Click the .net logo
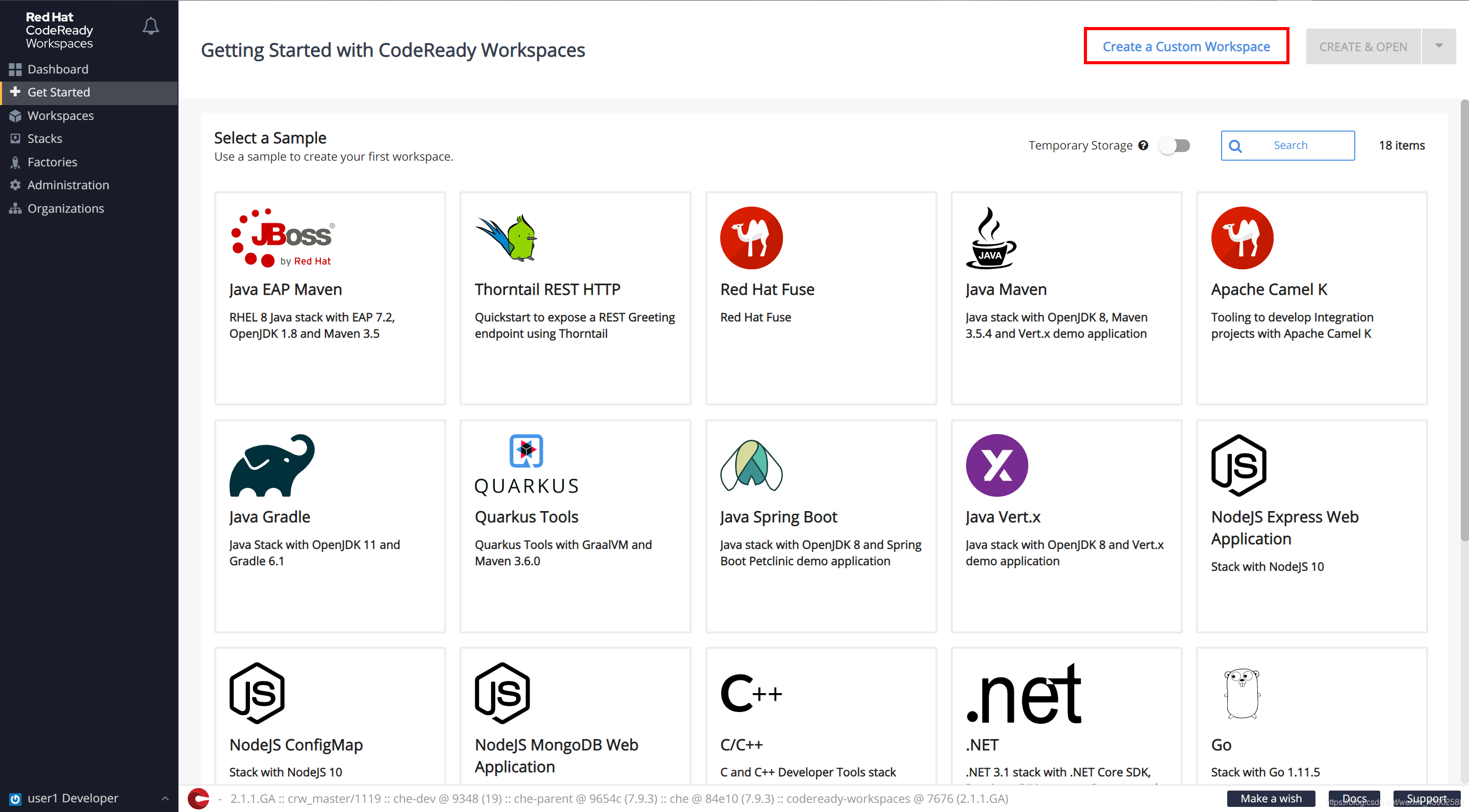Viewport: 1469px width, 812px height. click(x=1024, y=693)
